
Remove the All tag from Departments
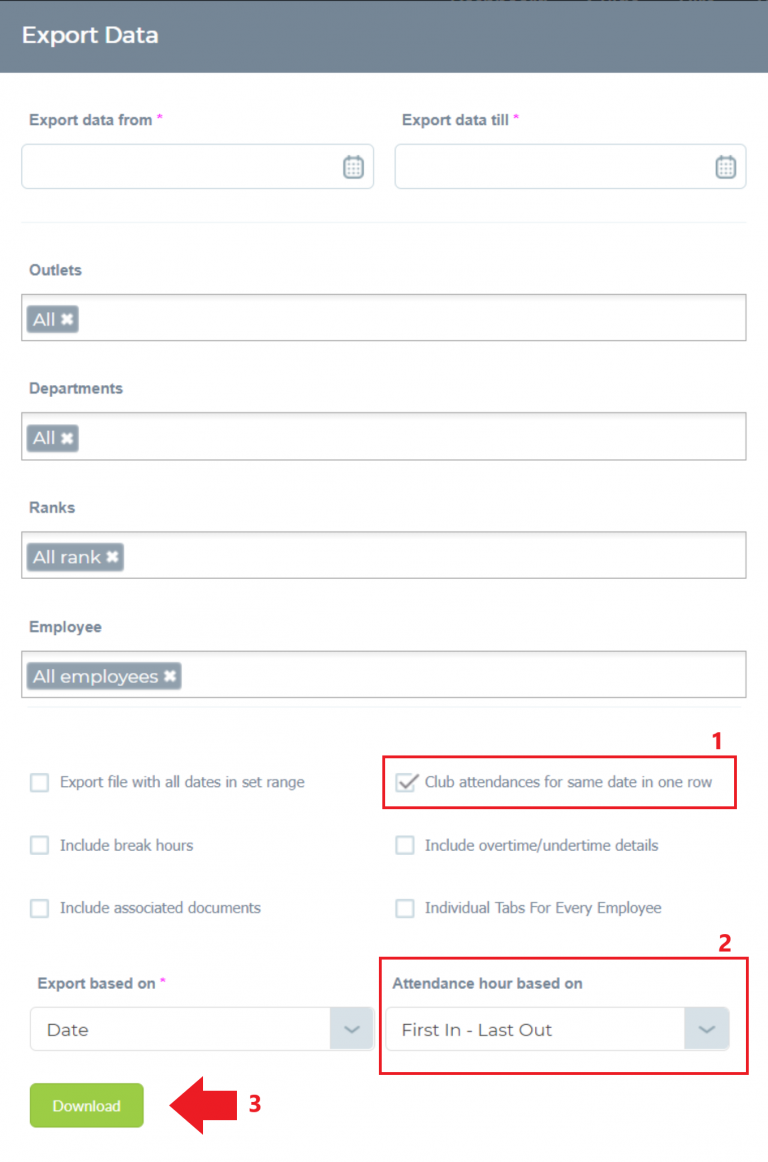pos(67,438)
